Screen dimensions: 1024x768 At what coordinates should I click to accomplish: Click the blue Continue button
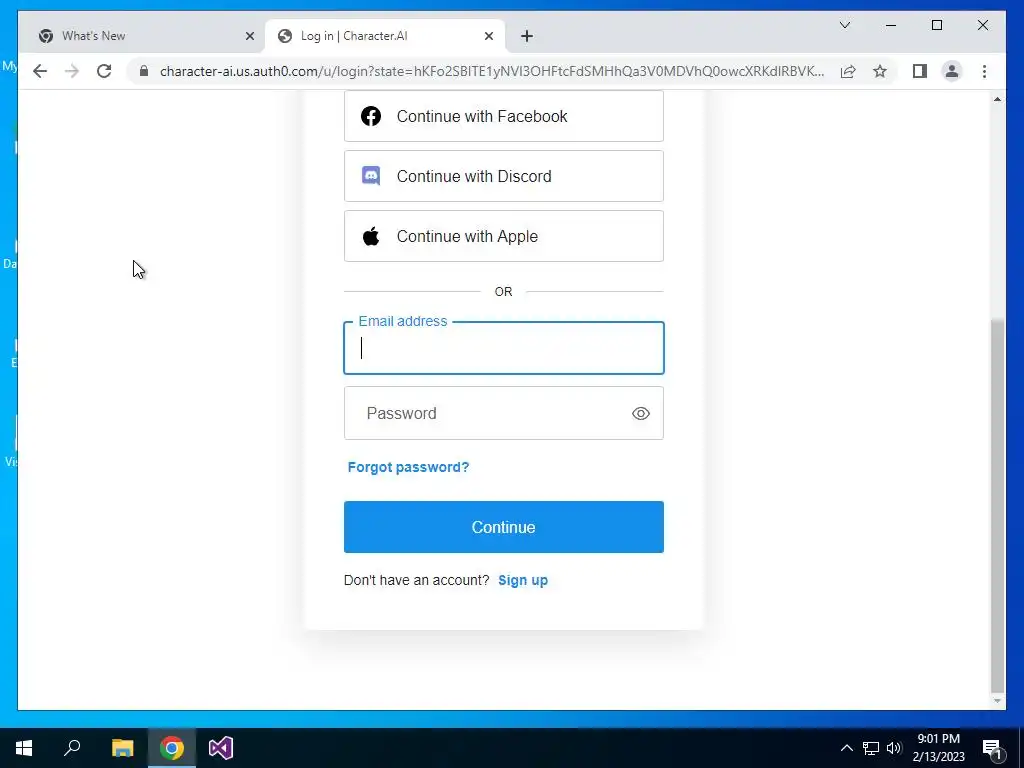point(504,527)
